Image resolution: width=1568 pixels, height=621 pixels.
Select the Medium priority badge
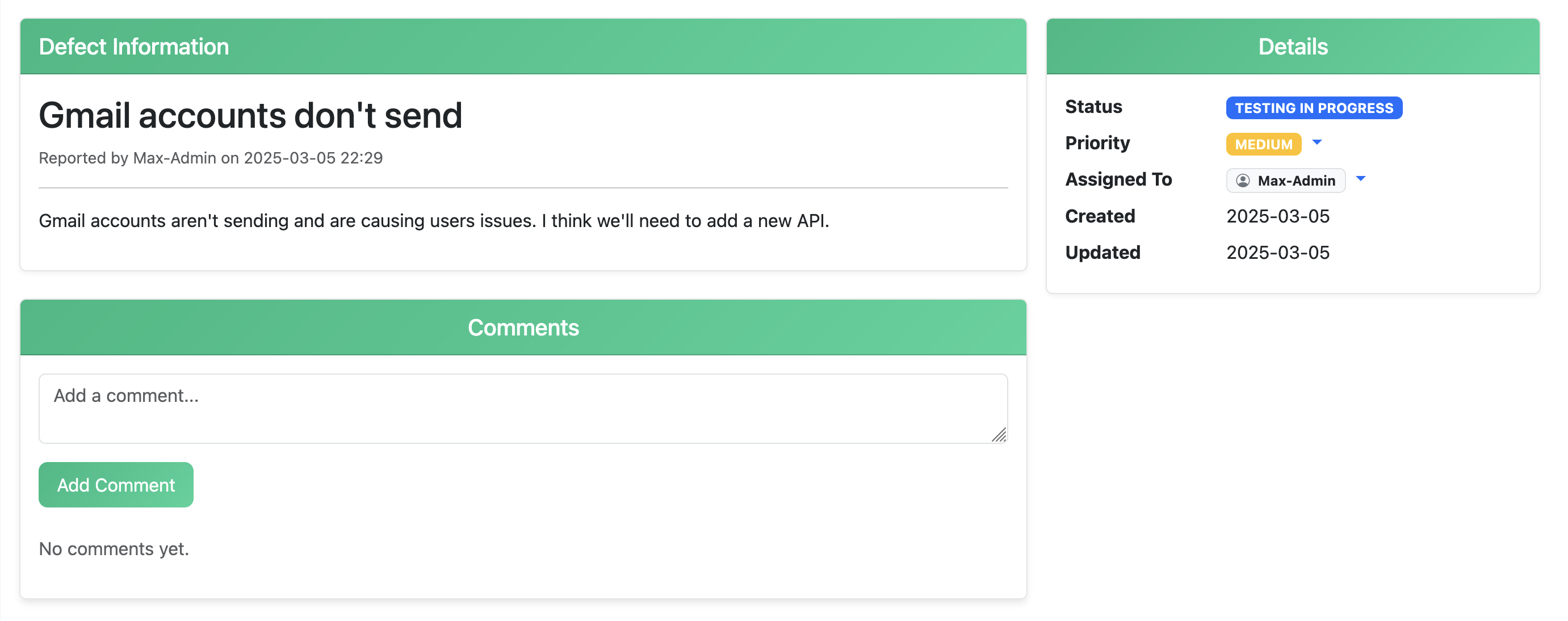click(1263, 144)
